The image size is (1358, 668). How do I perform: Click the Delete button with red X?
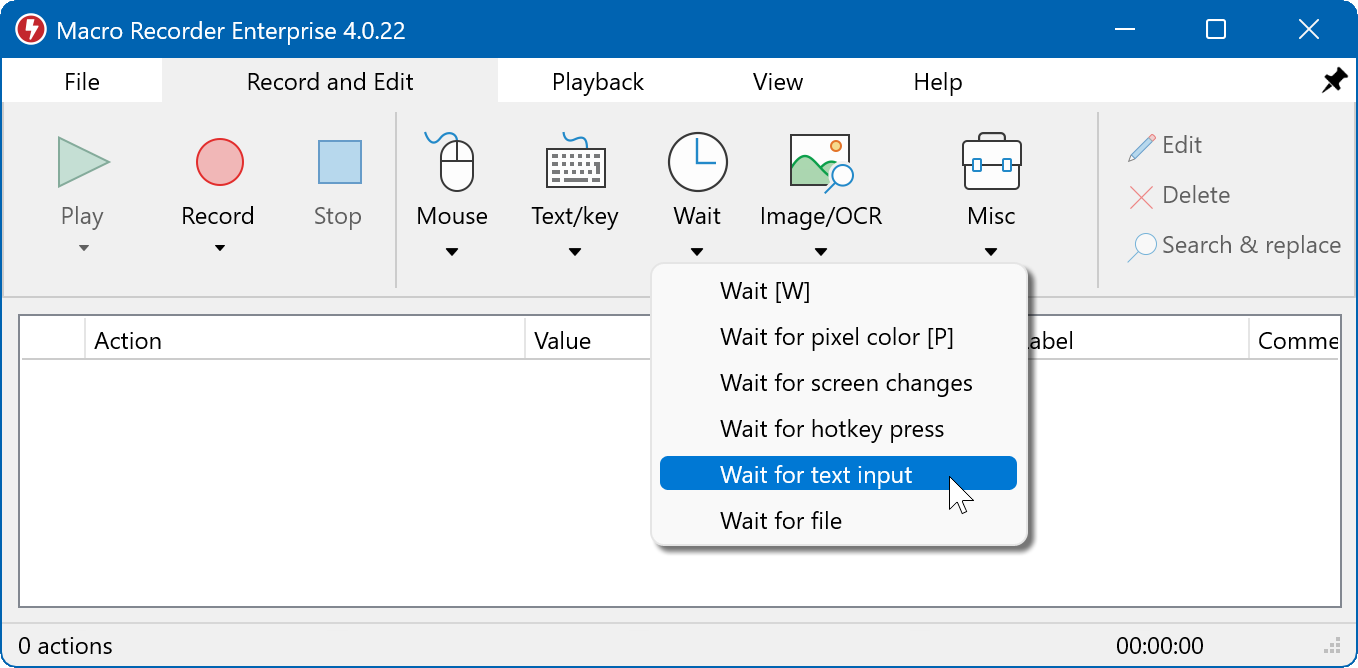coord(1181,196)
